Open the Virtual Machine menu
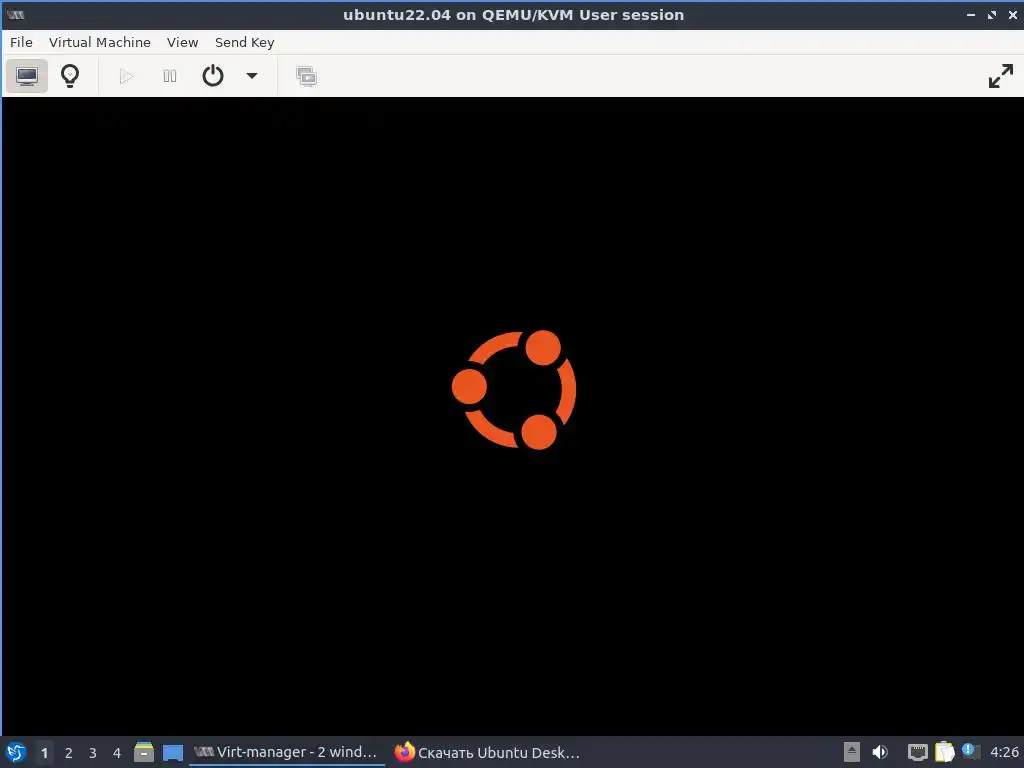 (x=100, y=42)
